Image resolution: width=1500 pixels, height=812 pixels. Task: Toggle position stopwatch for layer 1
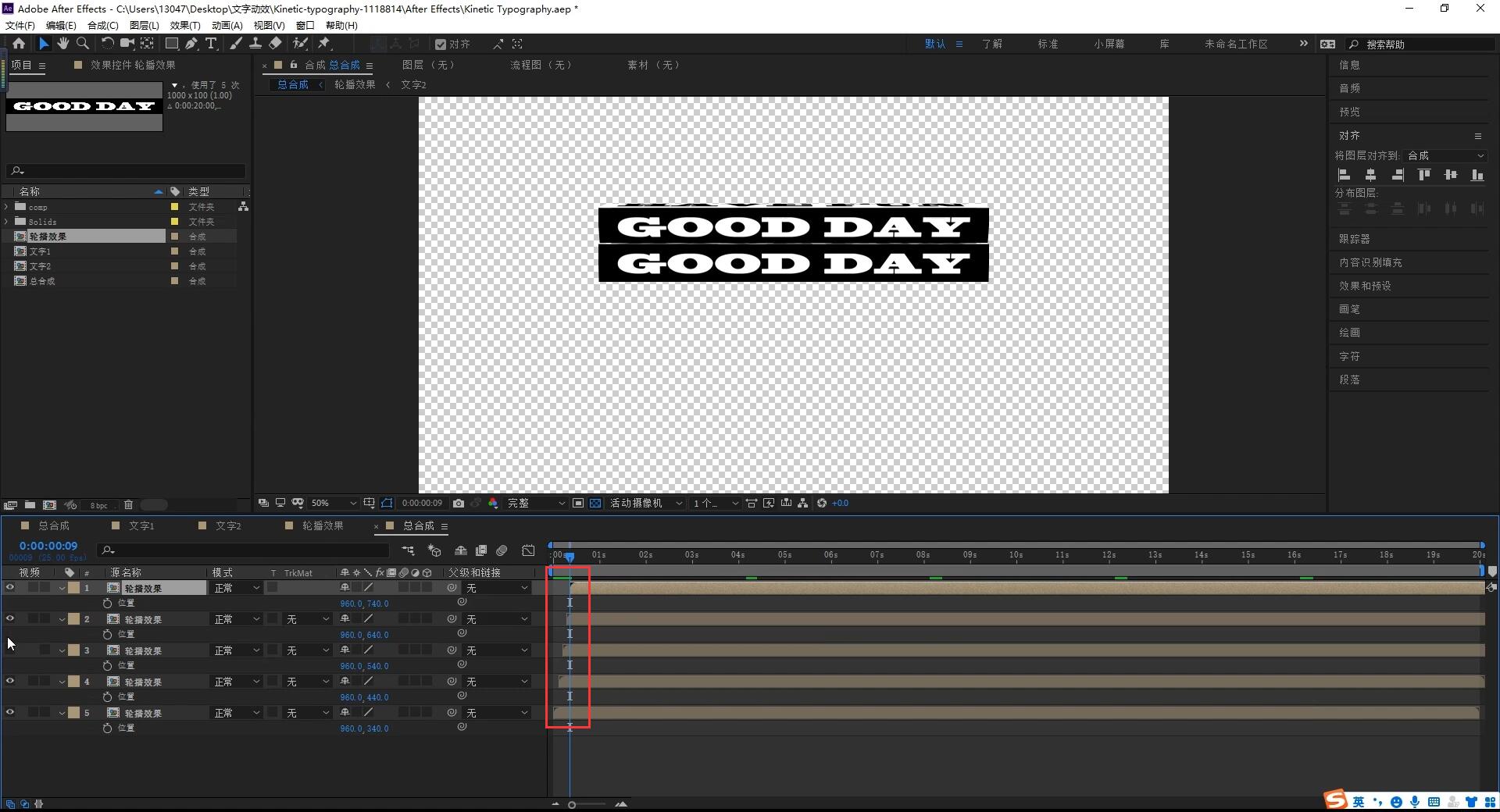pos(108,604)
